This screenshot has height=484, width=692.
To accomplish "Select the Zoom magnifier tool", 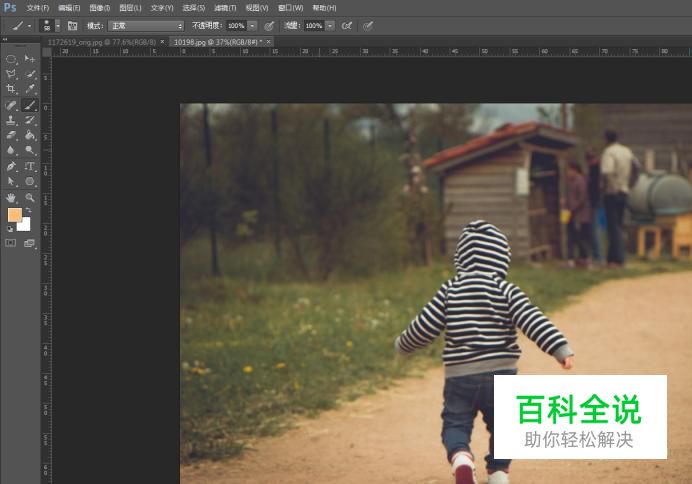I will tap(30, 197).
